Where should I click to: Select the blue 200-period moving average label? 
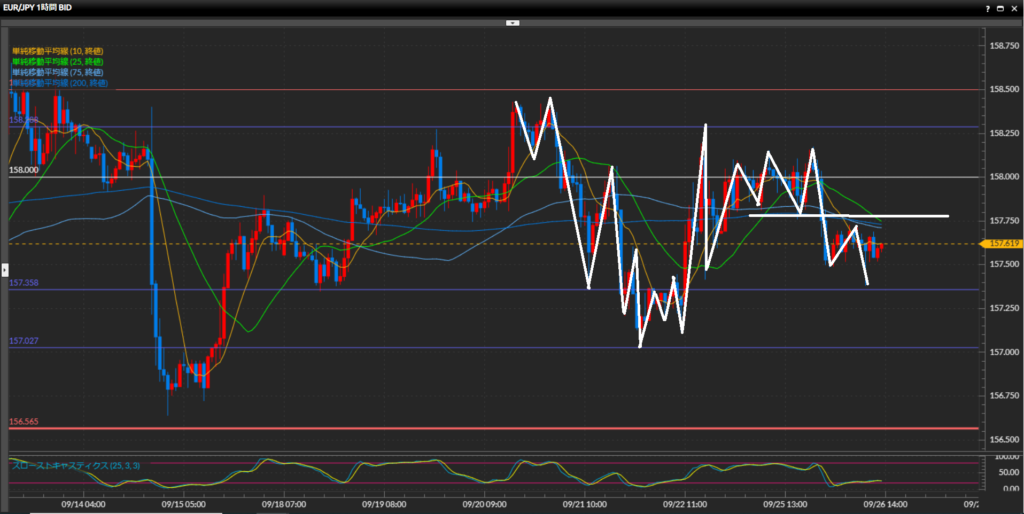(x=59, y=84)
